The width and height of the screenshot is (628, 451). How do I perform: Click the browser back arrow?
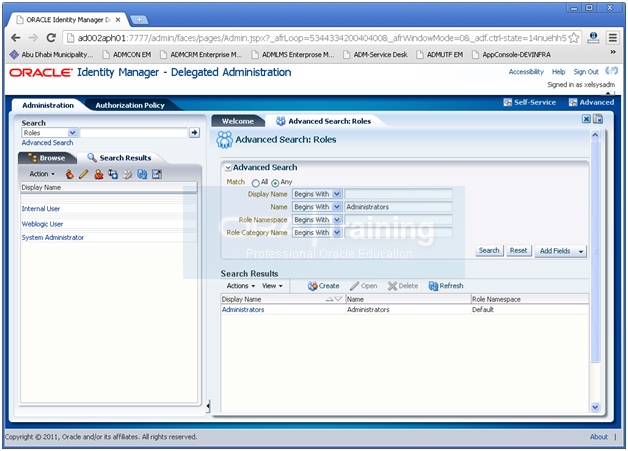click(x=16, y=38)
